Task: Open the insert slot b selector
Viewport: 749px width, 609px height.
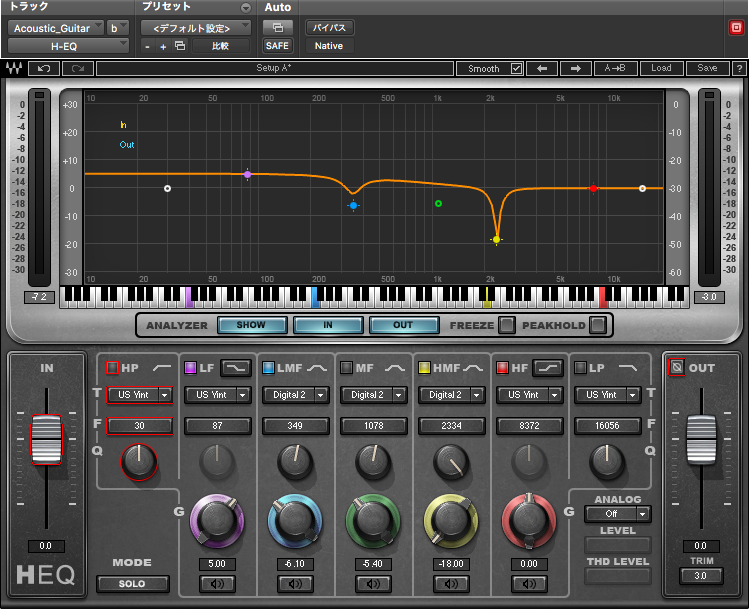Action: (118, 28)
